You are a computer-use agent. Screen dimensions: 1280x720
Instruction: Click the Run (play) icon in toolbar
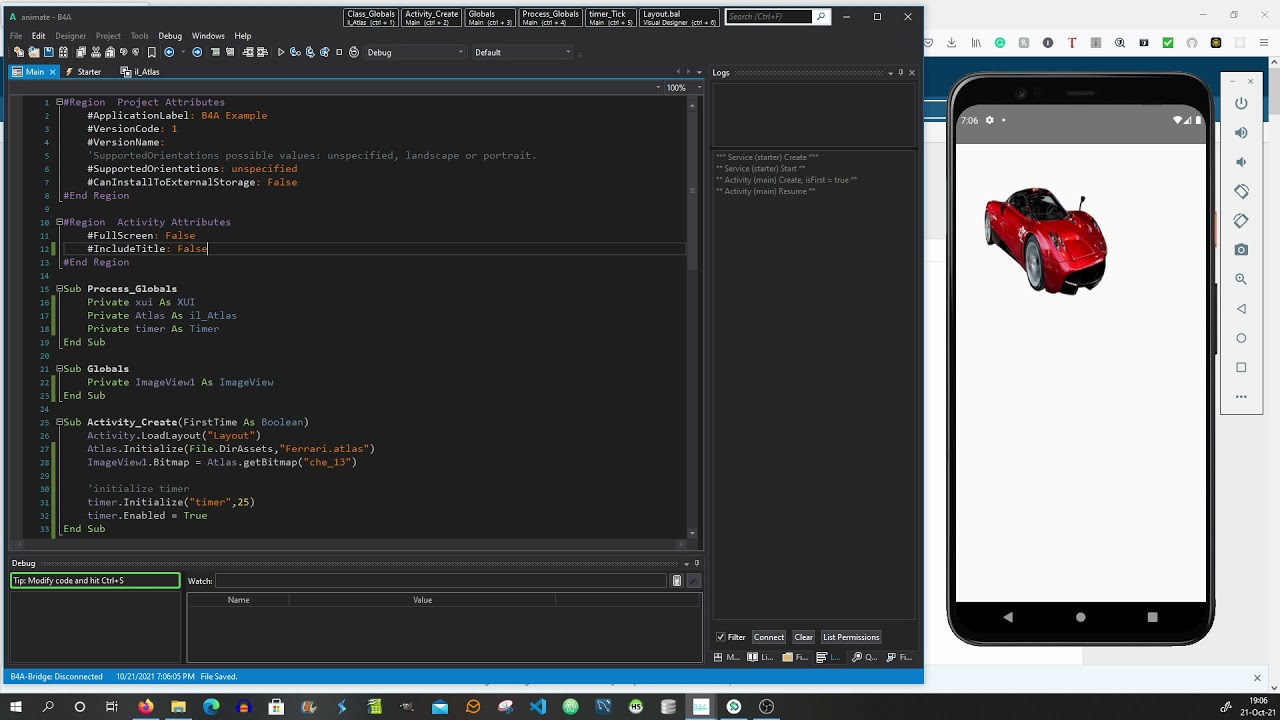281,52
